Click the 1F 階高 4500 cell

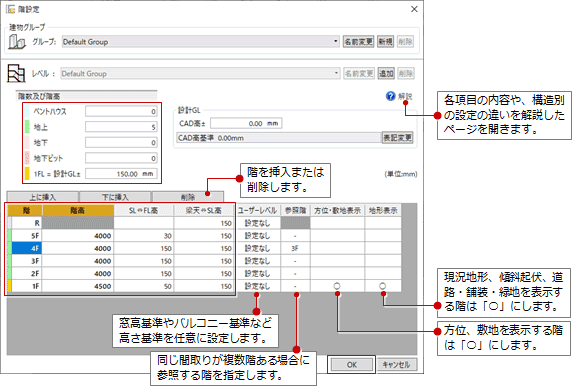78,286
